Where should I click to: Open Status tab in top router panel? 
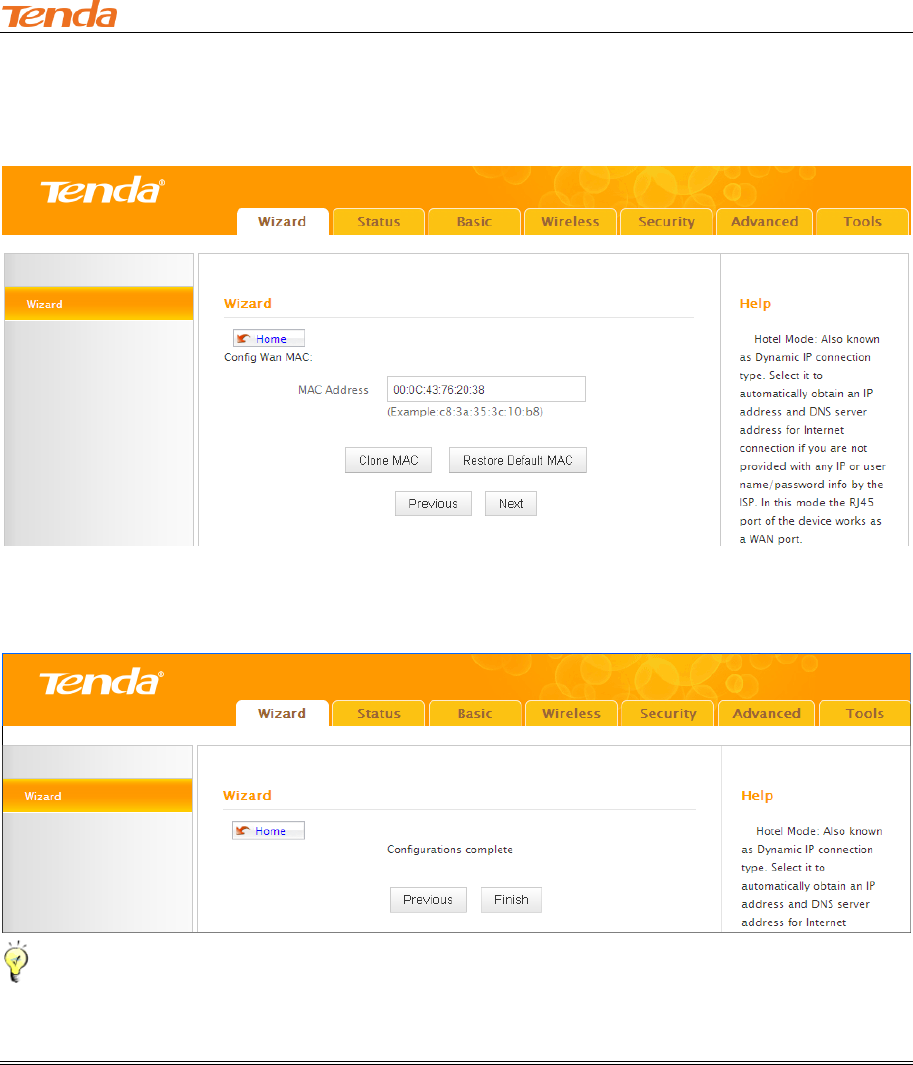click(378, 221)
